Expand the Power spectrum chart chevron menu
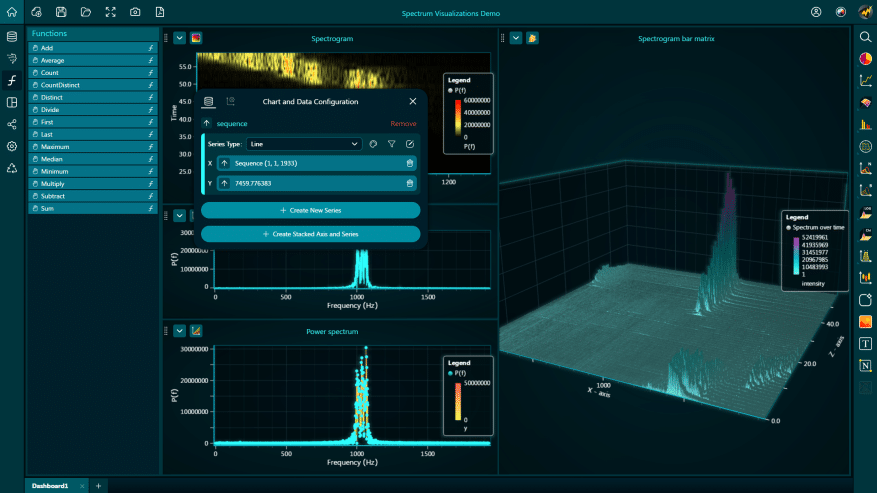 [179, 331]
